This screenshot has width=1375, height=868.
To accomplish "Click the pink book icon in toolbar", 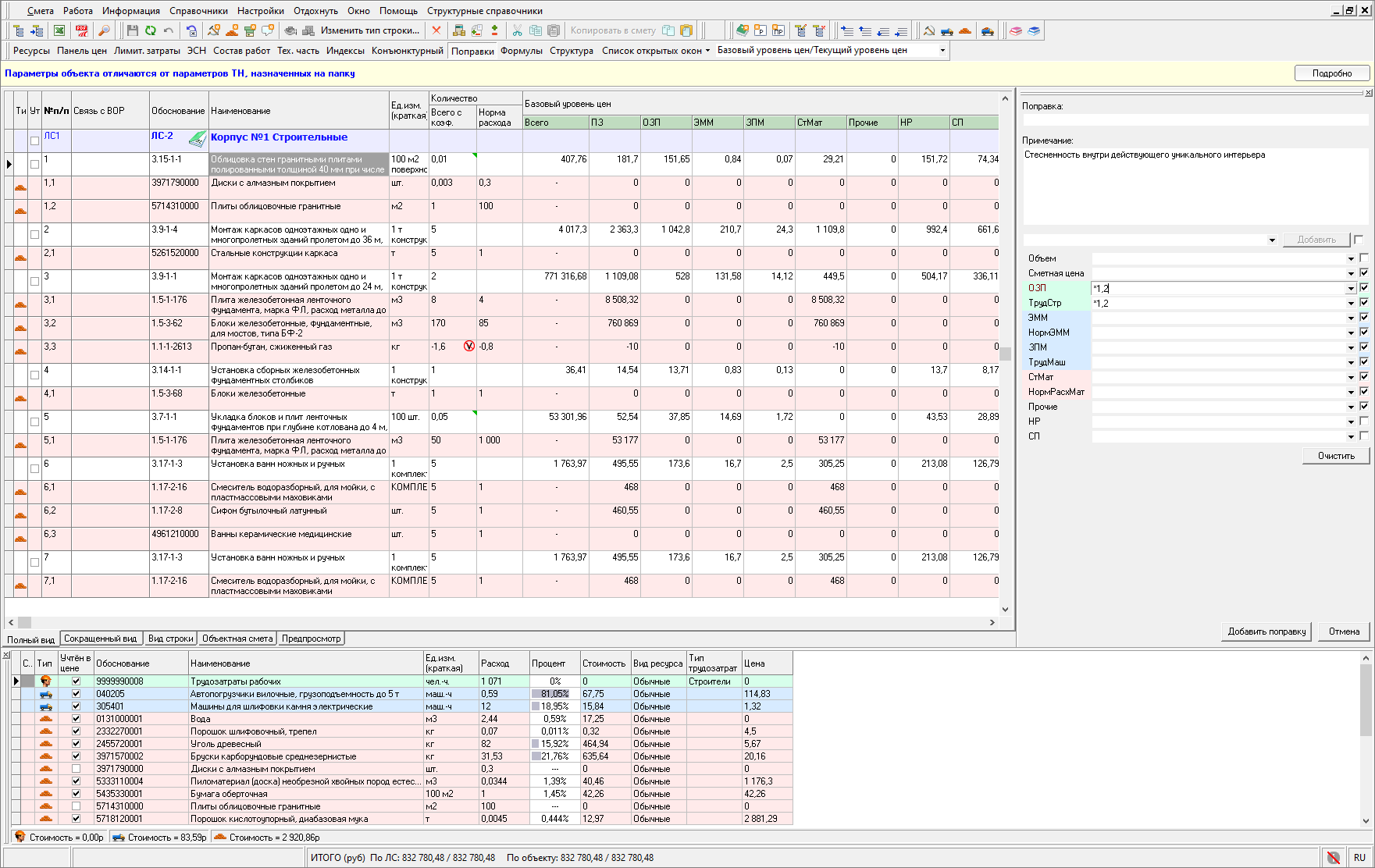I will pos(1015,30).
